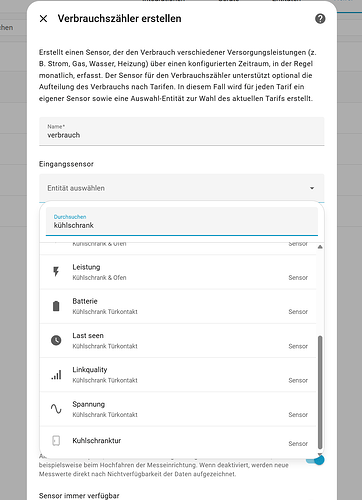The width and height of the screenshot is (362, 500).
Task: Pick the Spannung sensor entry
Action: pyautogui.click(x=178, y=409)
